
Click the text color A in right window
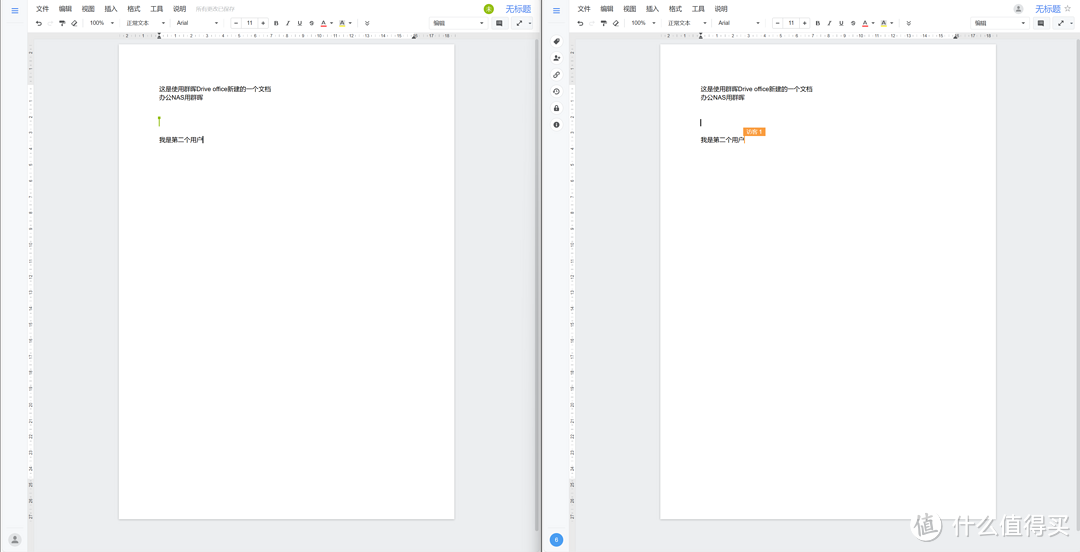pyautogui.click(x=865, y=23)
